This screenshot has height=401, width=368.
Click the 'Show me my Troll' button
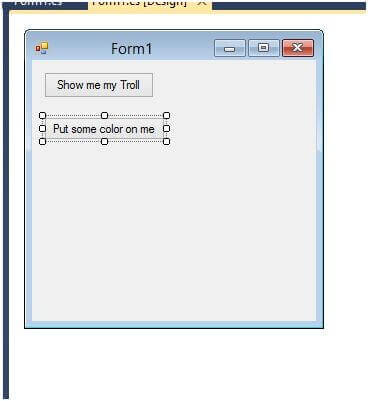[99, 85]
